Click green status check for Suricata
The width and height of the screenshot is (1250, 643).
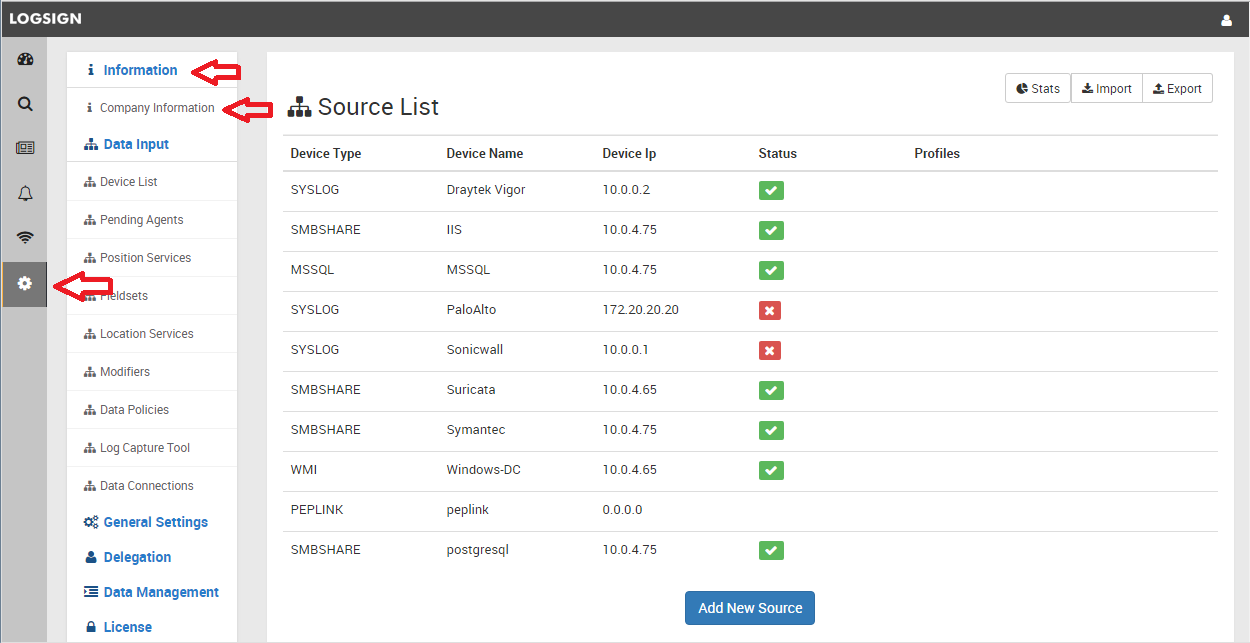pos(771,390)
